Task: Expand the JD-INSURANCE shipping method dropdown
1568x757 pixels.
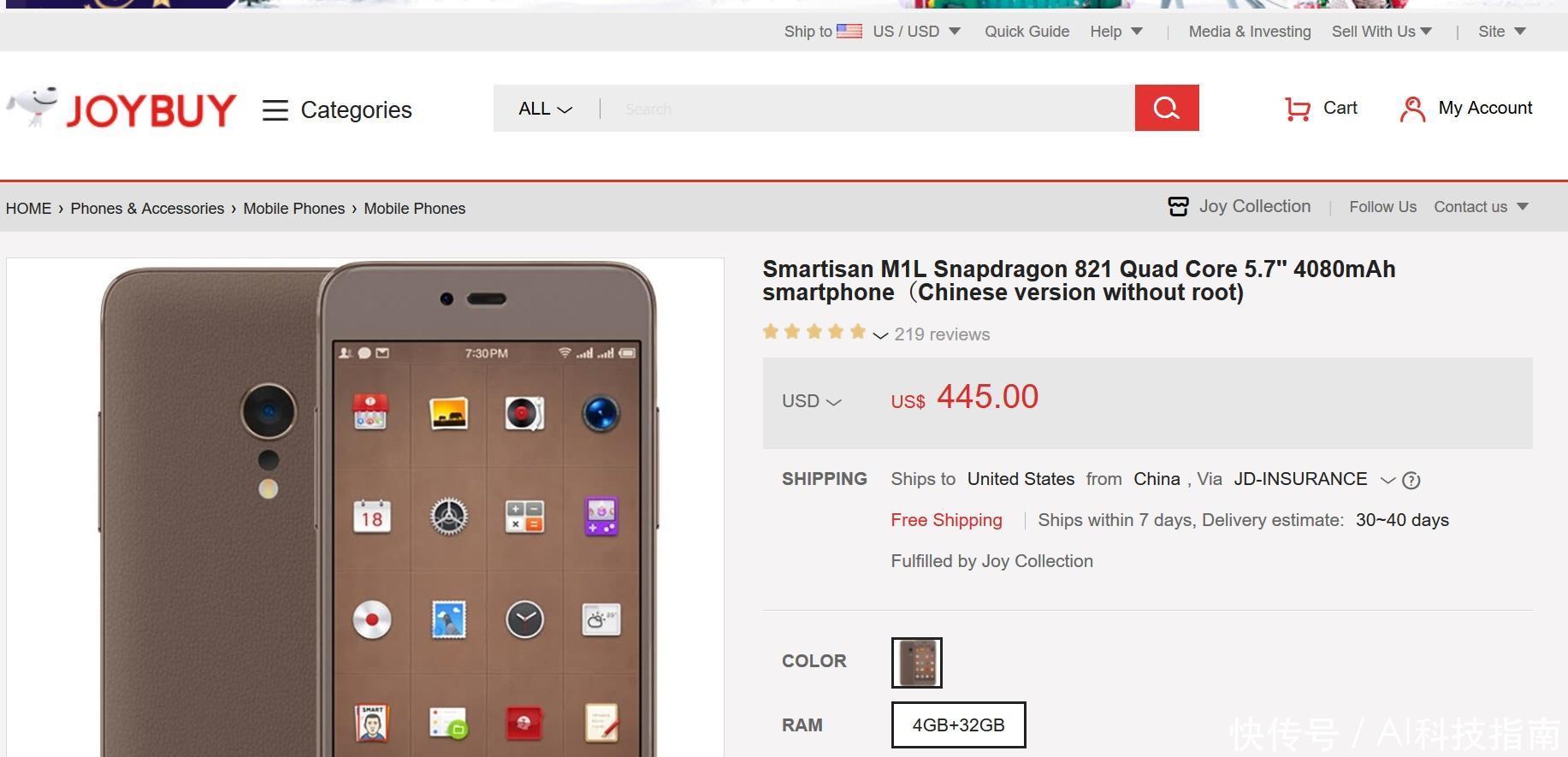Action: click(1388, 480)
